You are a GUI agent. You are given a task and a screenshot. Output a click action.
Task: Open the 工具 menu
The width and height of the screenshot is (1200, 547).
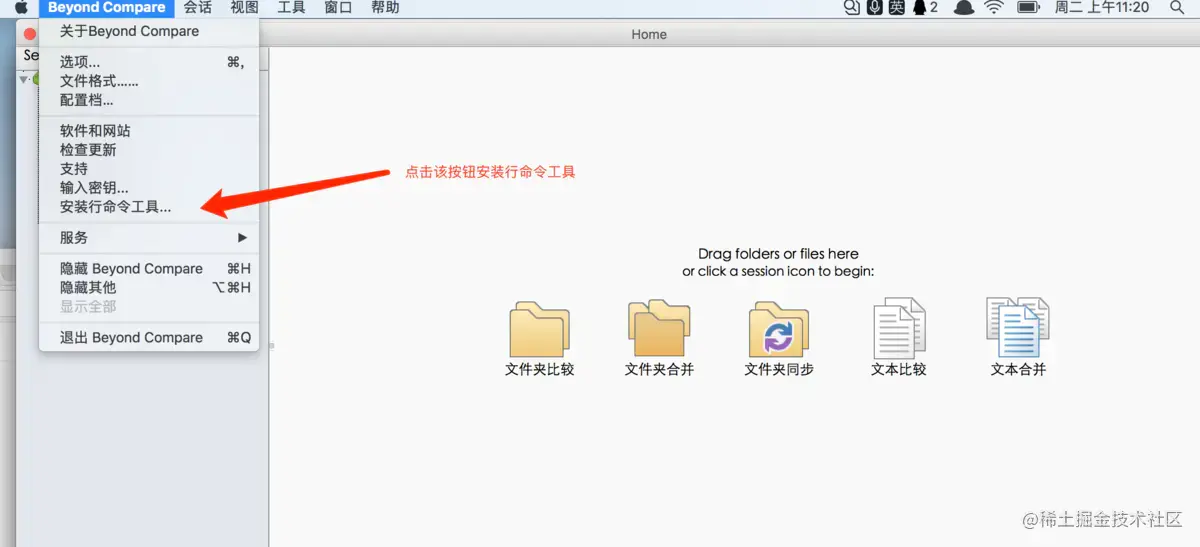(x=291, y=8)
